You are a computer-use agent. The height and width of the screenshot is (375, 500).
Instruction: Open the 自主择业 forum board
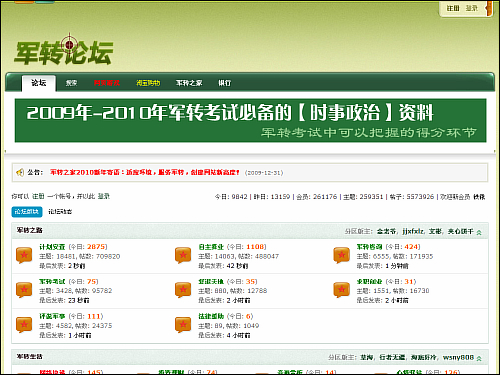211,247
